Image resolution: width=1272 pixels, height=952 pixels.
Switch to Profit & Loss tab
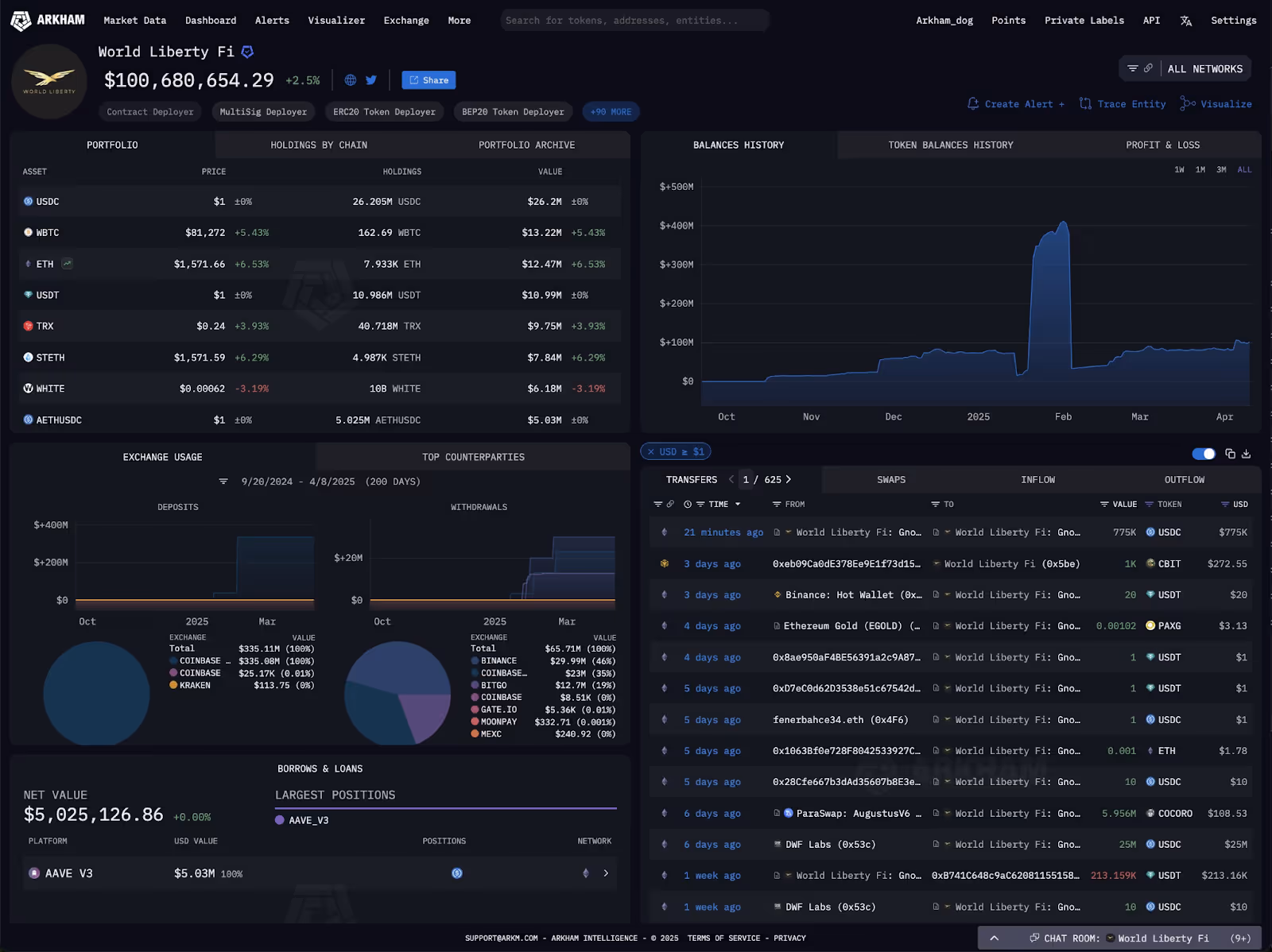1162,145
